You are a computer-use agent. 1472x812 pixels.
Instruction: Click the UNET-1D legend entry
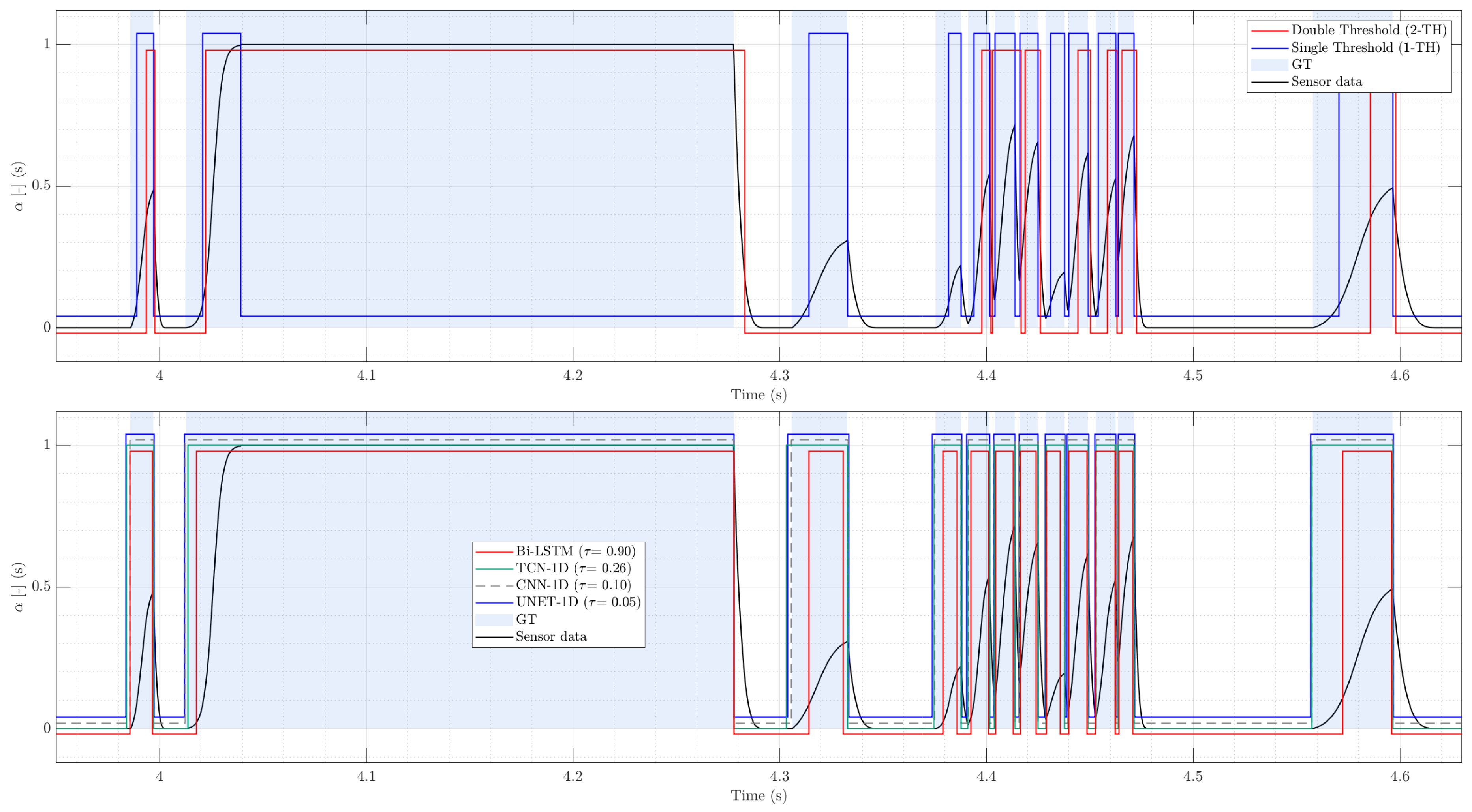click(x=578, y=602)
